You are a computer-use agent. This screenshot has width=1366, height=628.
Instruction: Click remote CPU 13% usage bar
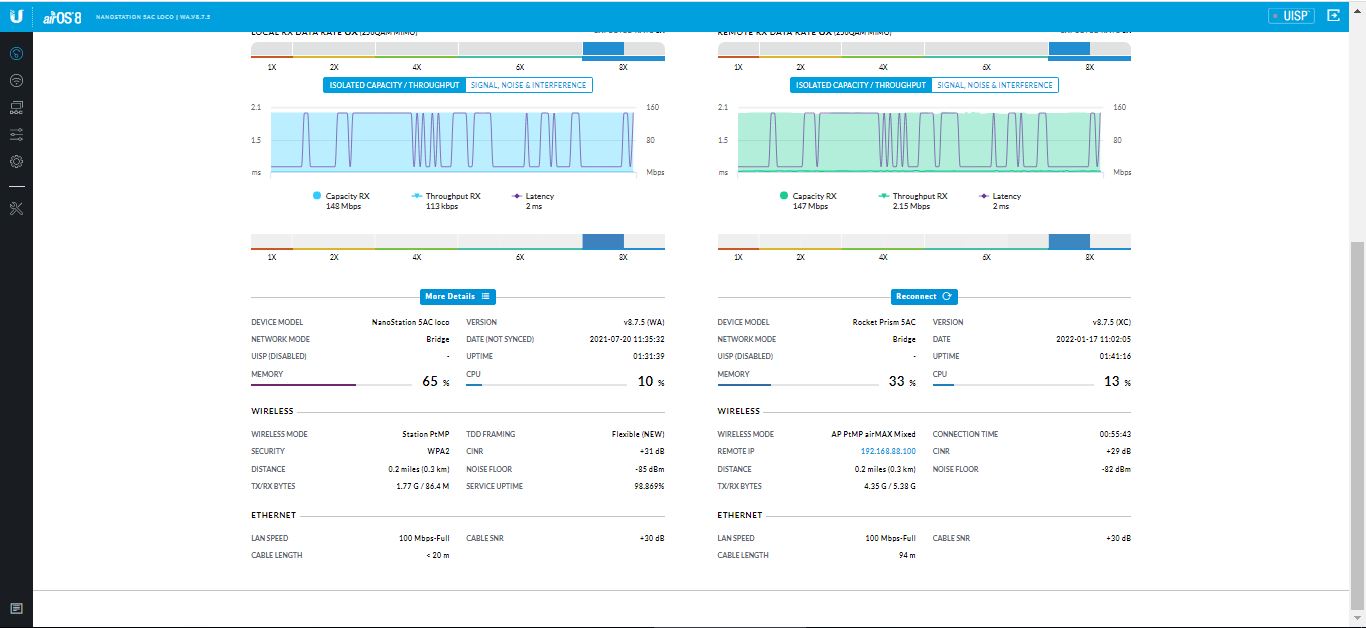(x=1013, y=385)
